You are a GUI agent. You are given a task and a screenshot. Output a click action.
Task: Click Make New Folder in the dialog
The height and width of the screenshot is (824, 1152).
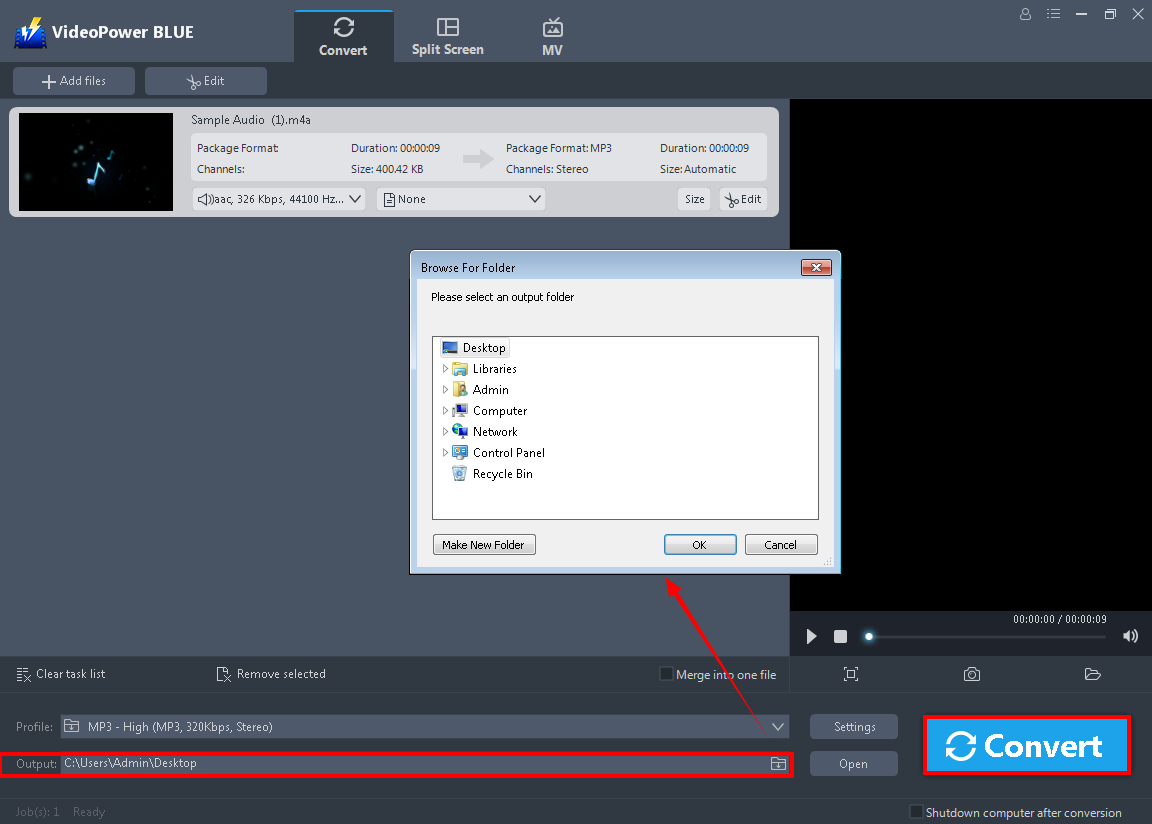click(x=484, y=544)
